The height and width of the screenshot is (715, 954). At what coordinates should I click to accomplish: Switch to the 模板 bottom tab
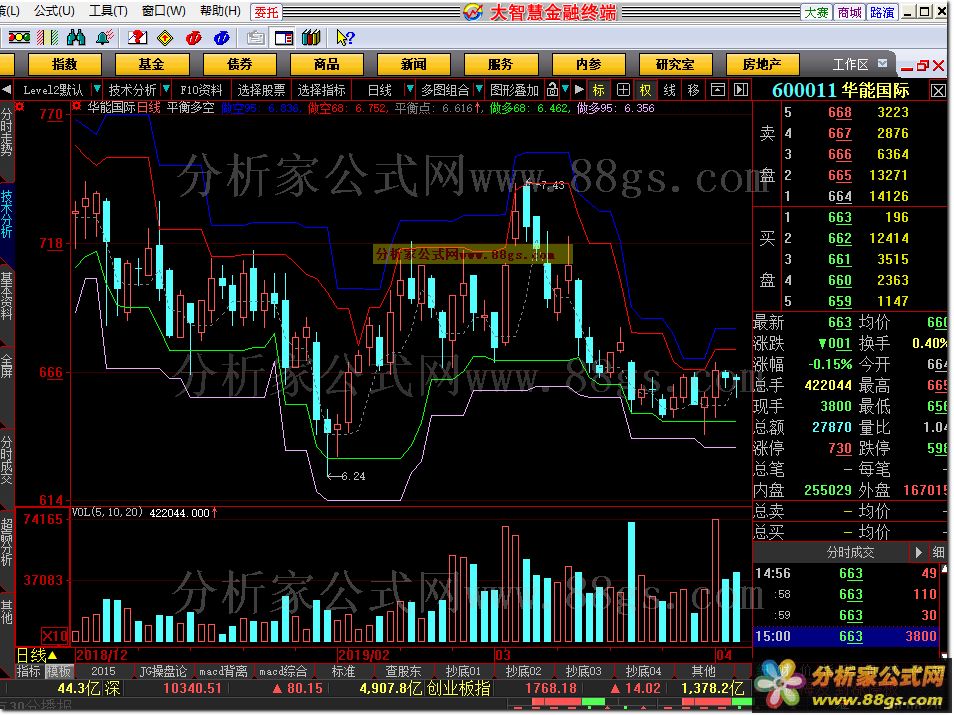(x=59, y=671)
